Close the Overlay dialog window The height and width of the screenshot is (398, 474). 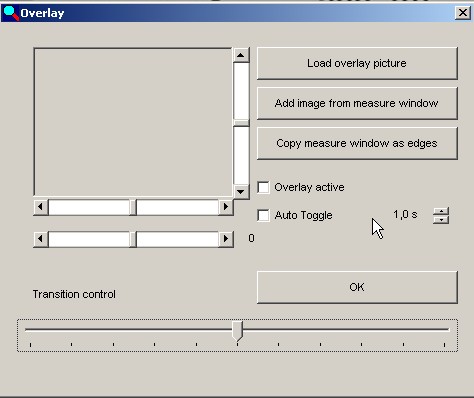coord(463,13)
